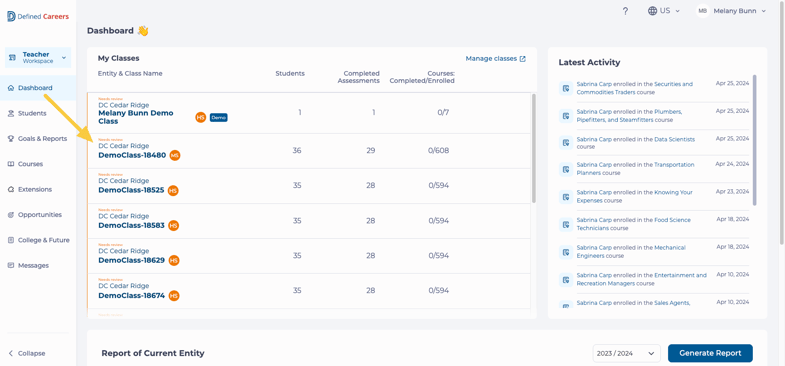Click the My Classes list scrollbar
The width and height of the screenshot is (785, 366).
point(534,148)
